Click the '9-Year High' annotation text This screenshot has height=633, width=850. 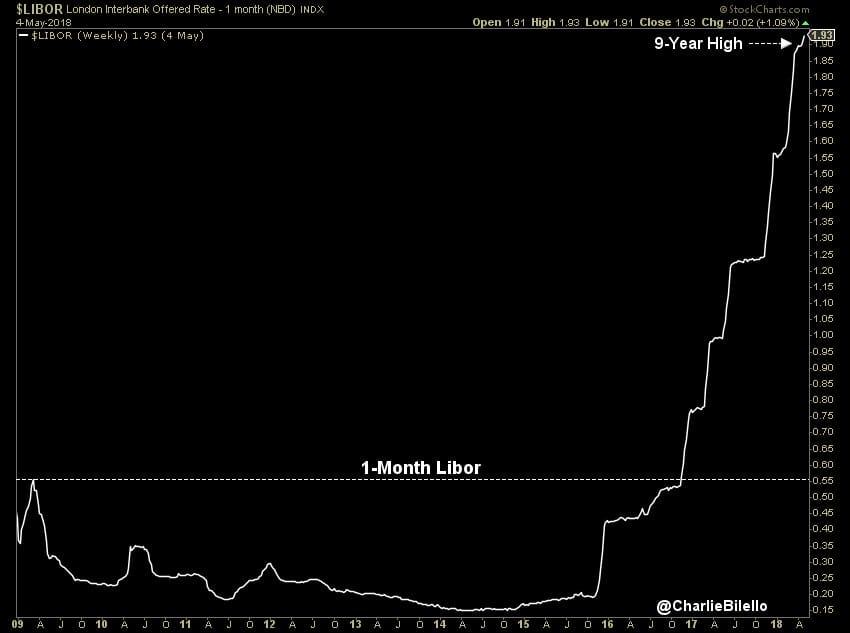tap(698, 43)
